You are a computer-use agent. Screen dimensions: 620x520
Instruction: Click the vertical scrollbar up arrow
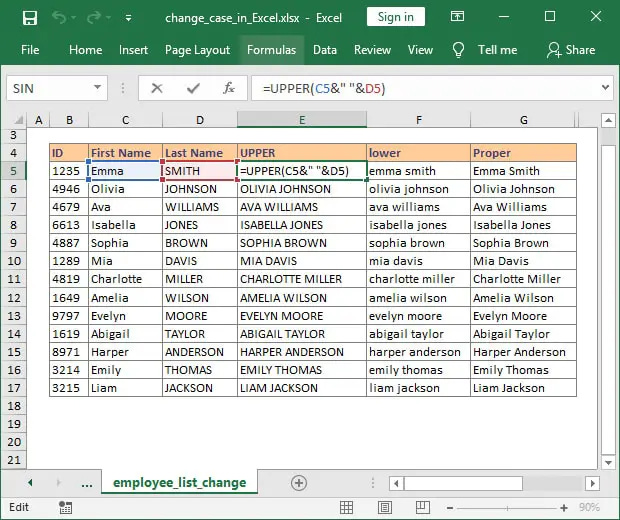(x=608, y=120)
